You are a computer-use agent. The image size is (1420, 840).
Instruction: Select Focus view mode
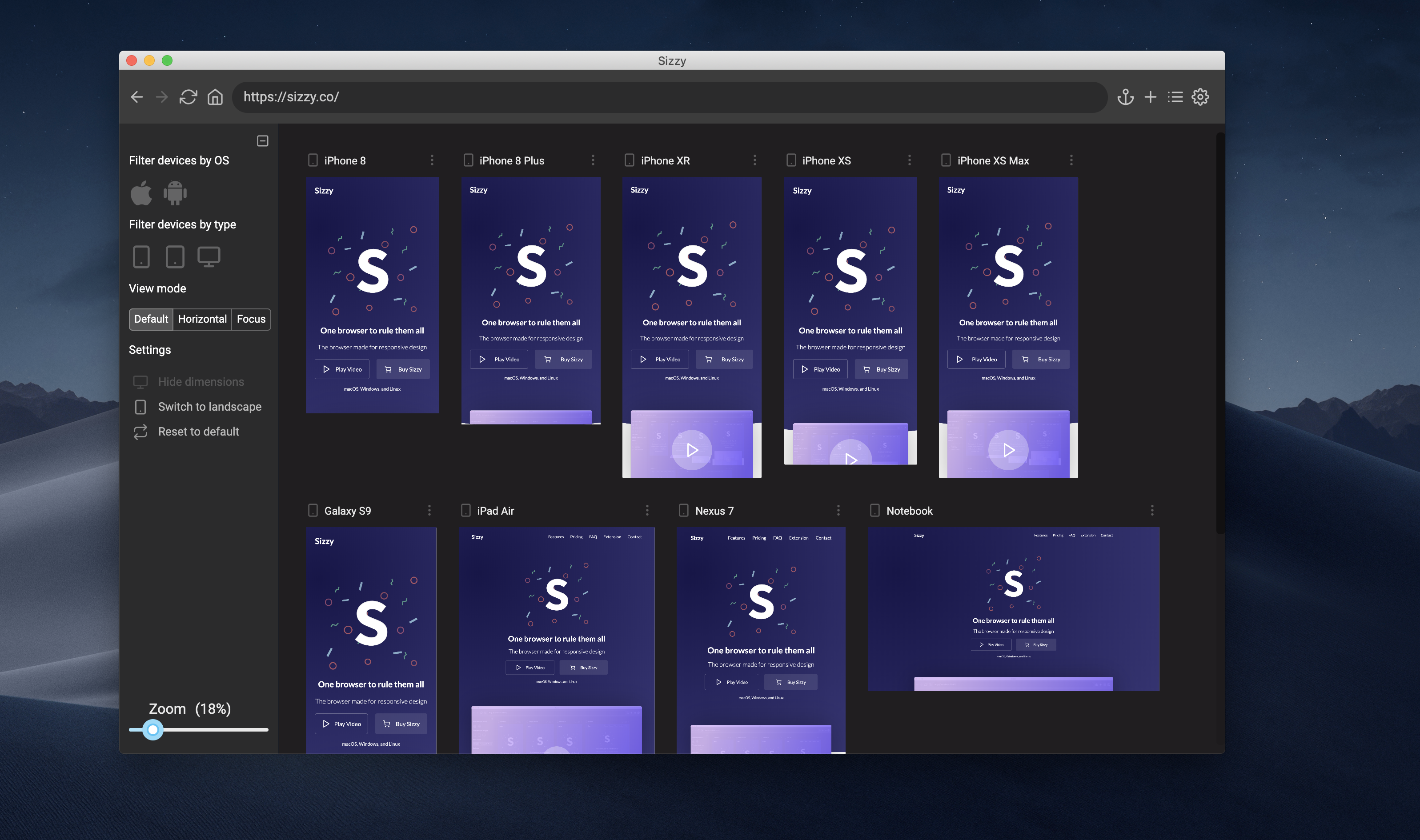click(x=251, y=319)
